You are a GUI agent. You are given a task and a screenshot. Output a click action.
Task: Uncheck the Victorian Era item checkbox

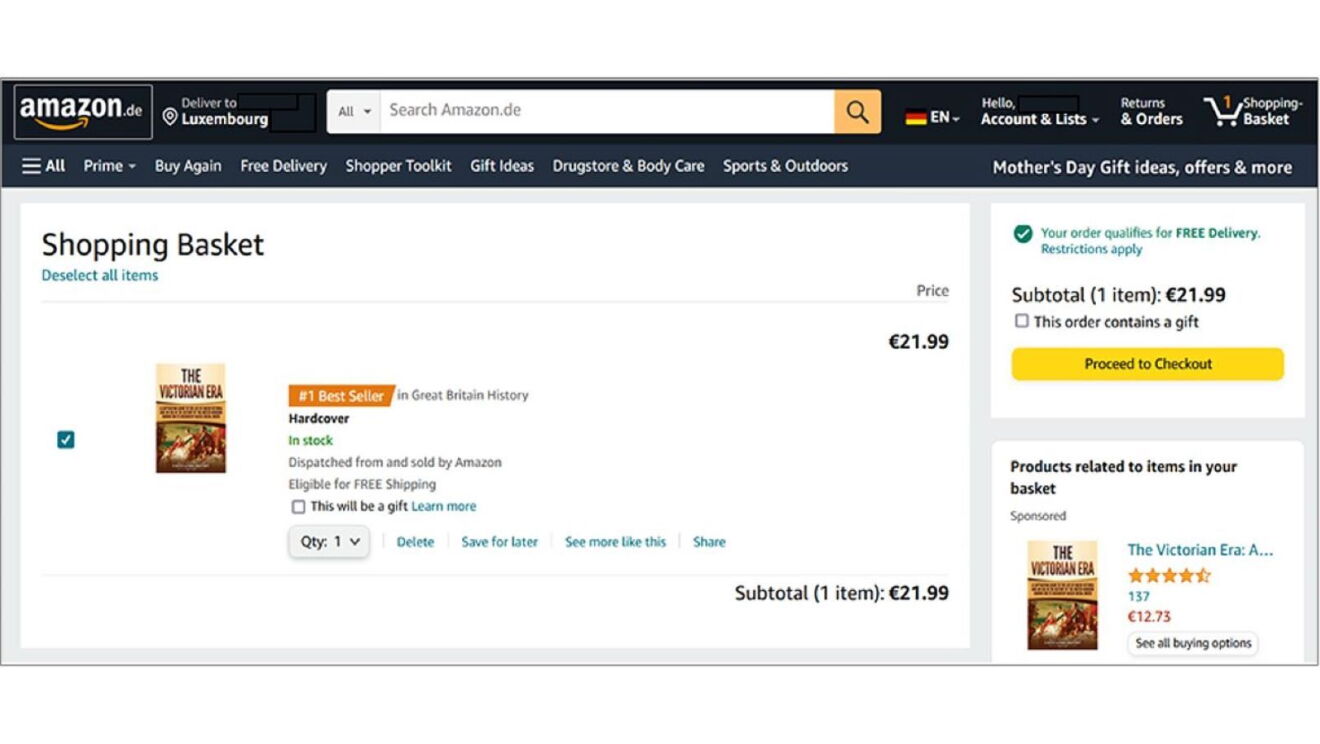pyautogui.click(x=66, y=439)
